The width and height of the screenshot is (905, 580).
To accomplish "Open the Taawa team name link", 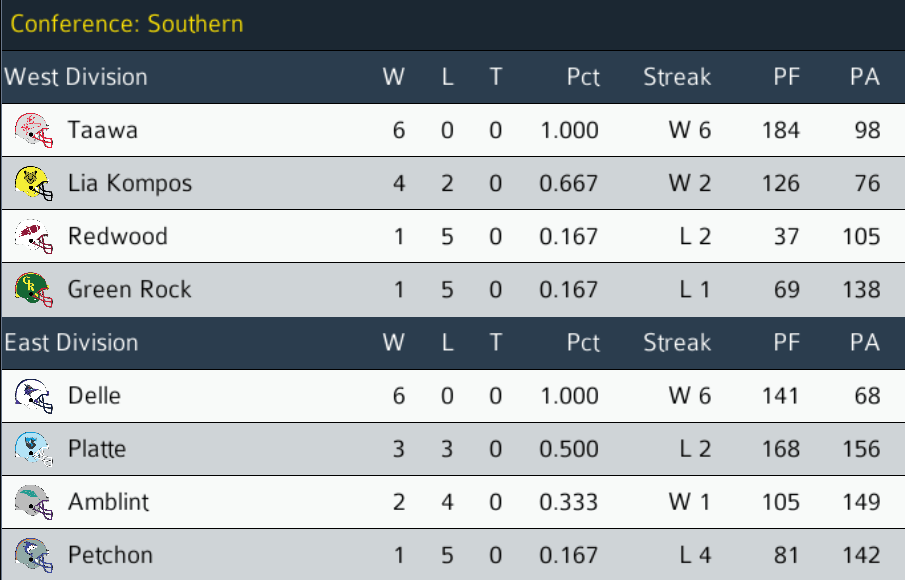I will 102,130.
